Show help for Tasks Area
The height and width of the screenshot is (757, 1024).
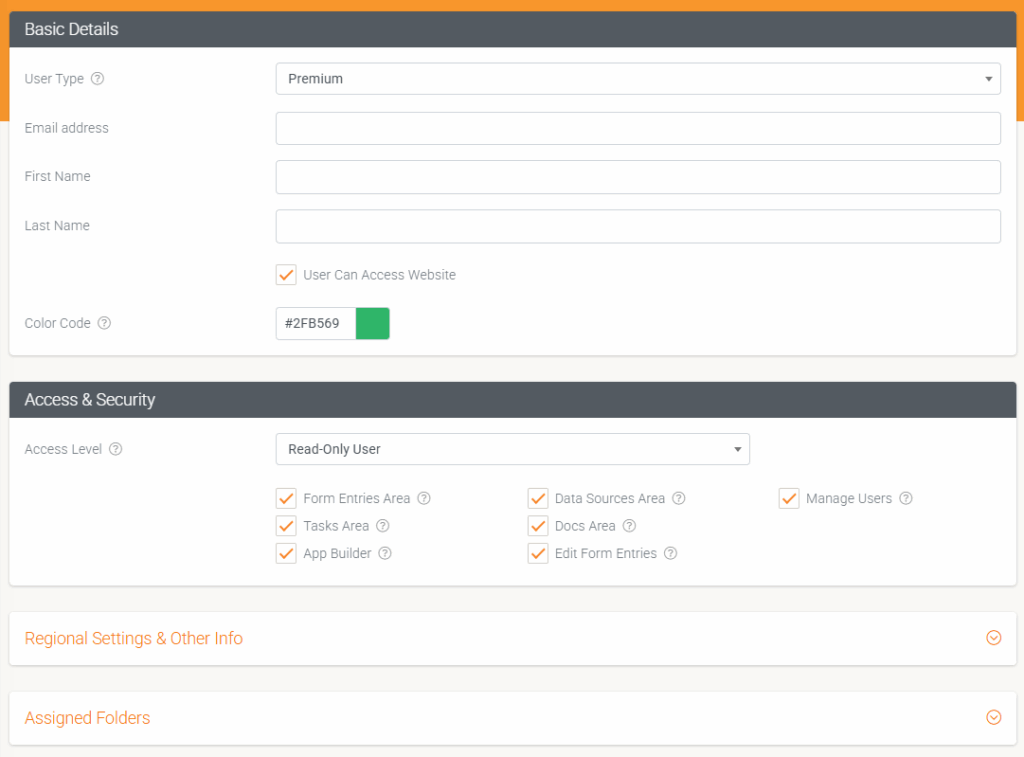(383, 526)
